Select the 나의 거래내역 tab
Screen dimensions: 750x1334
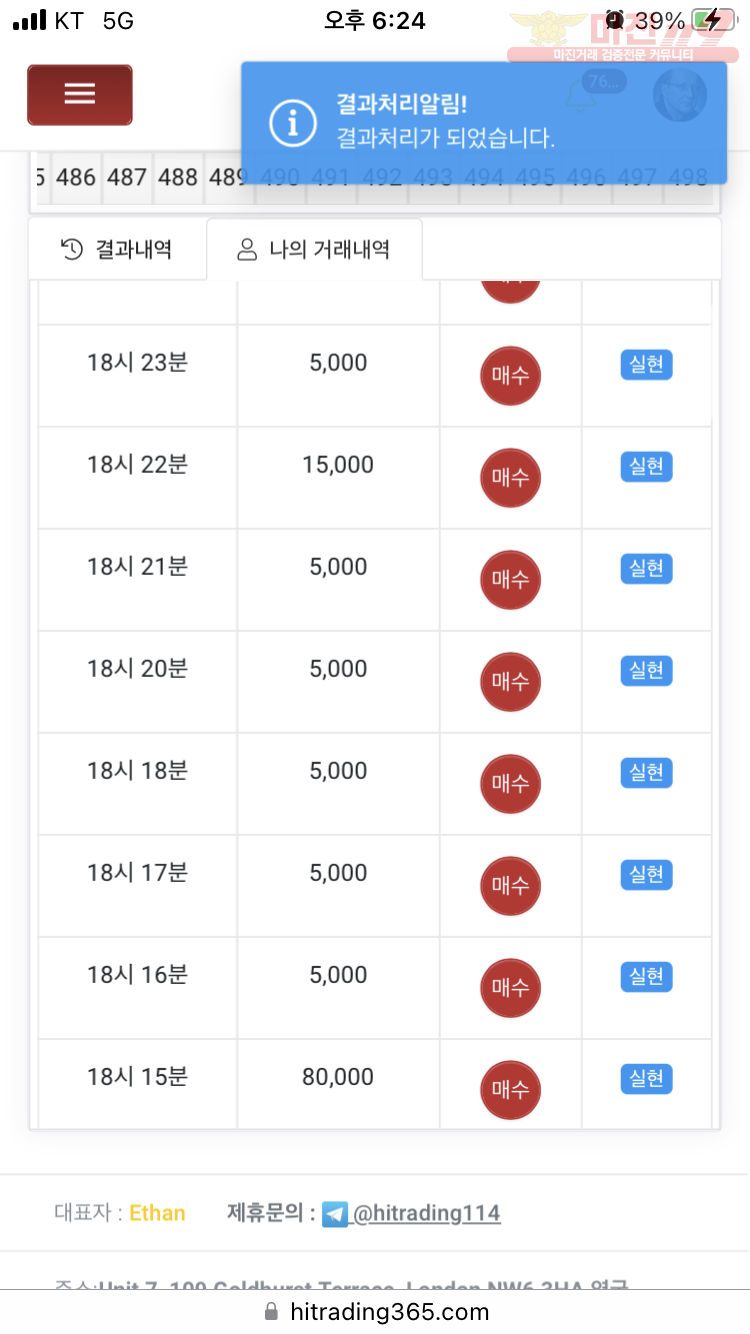click(314, 249)
